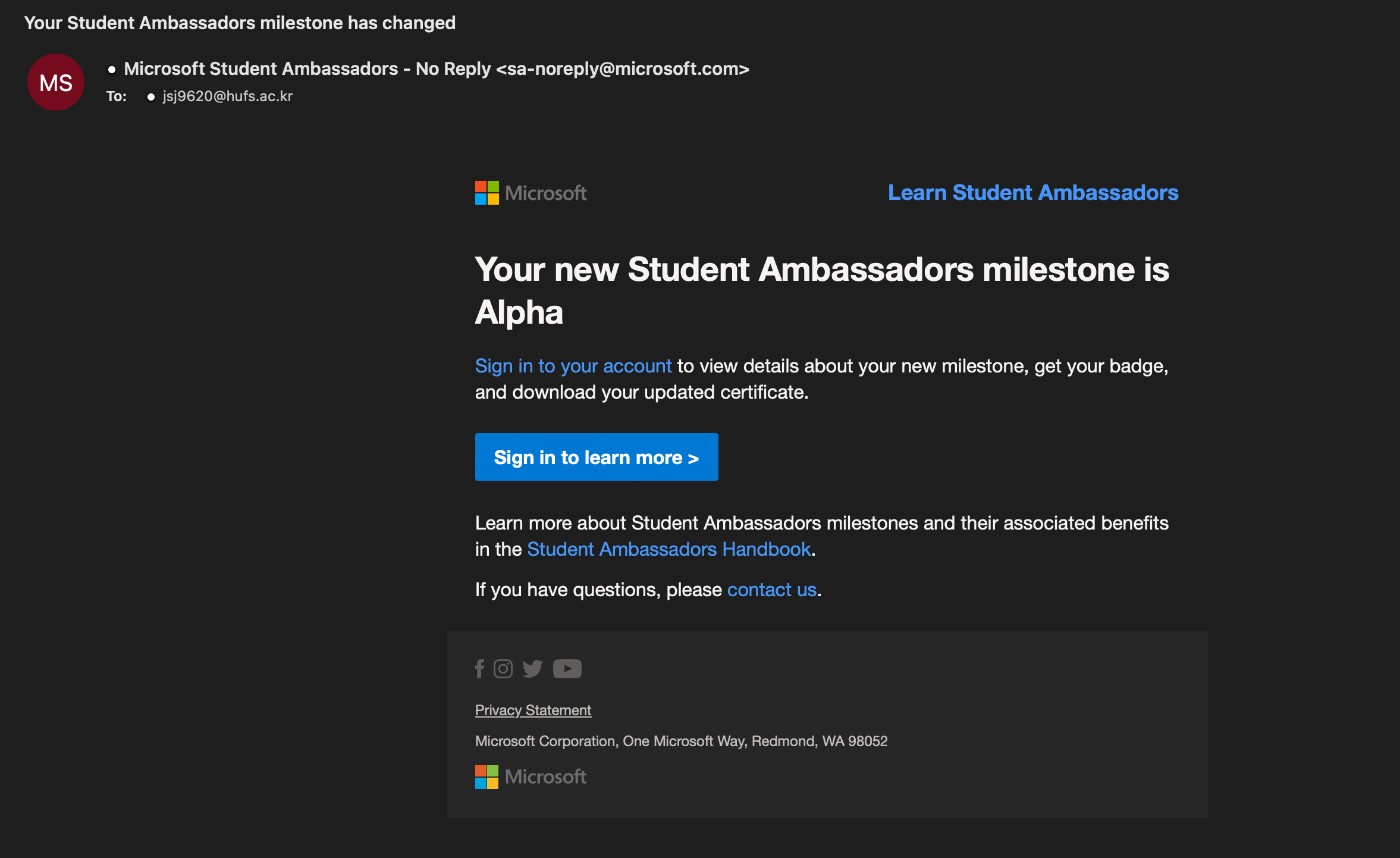Screen dimensions: 1400x858
Task: Open the YouTube icon in footer
Action: tap(567, 669)
